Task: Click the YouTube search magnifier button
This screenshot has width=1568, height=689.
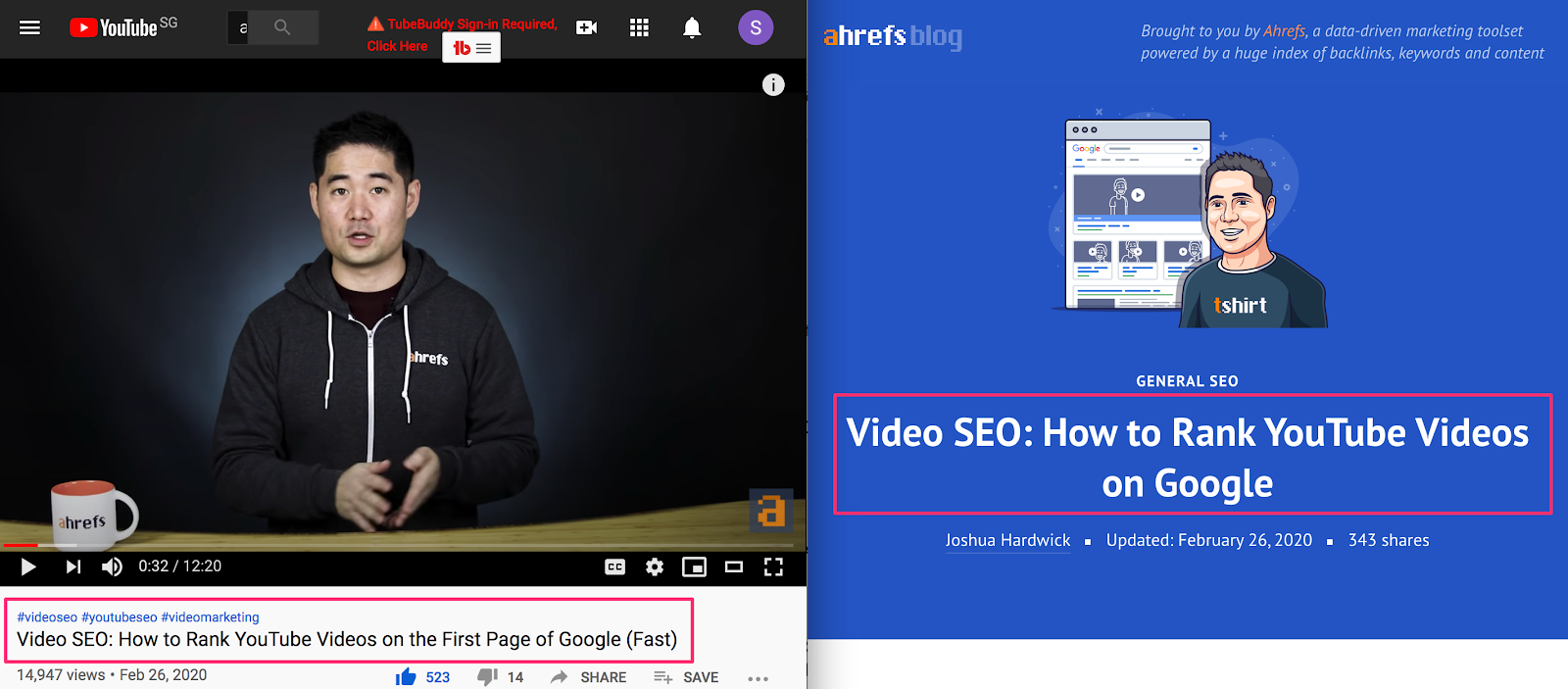Action: coord(282,27)
